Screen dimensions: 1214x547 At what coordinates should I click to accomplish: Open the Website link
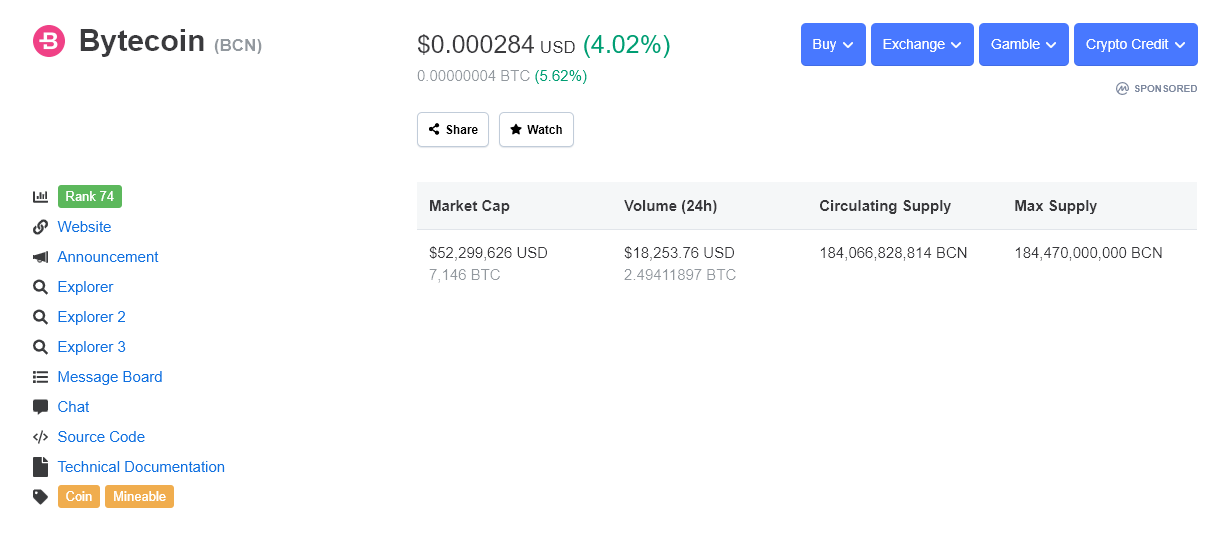click(x=84, y=227)
